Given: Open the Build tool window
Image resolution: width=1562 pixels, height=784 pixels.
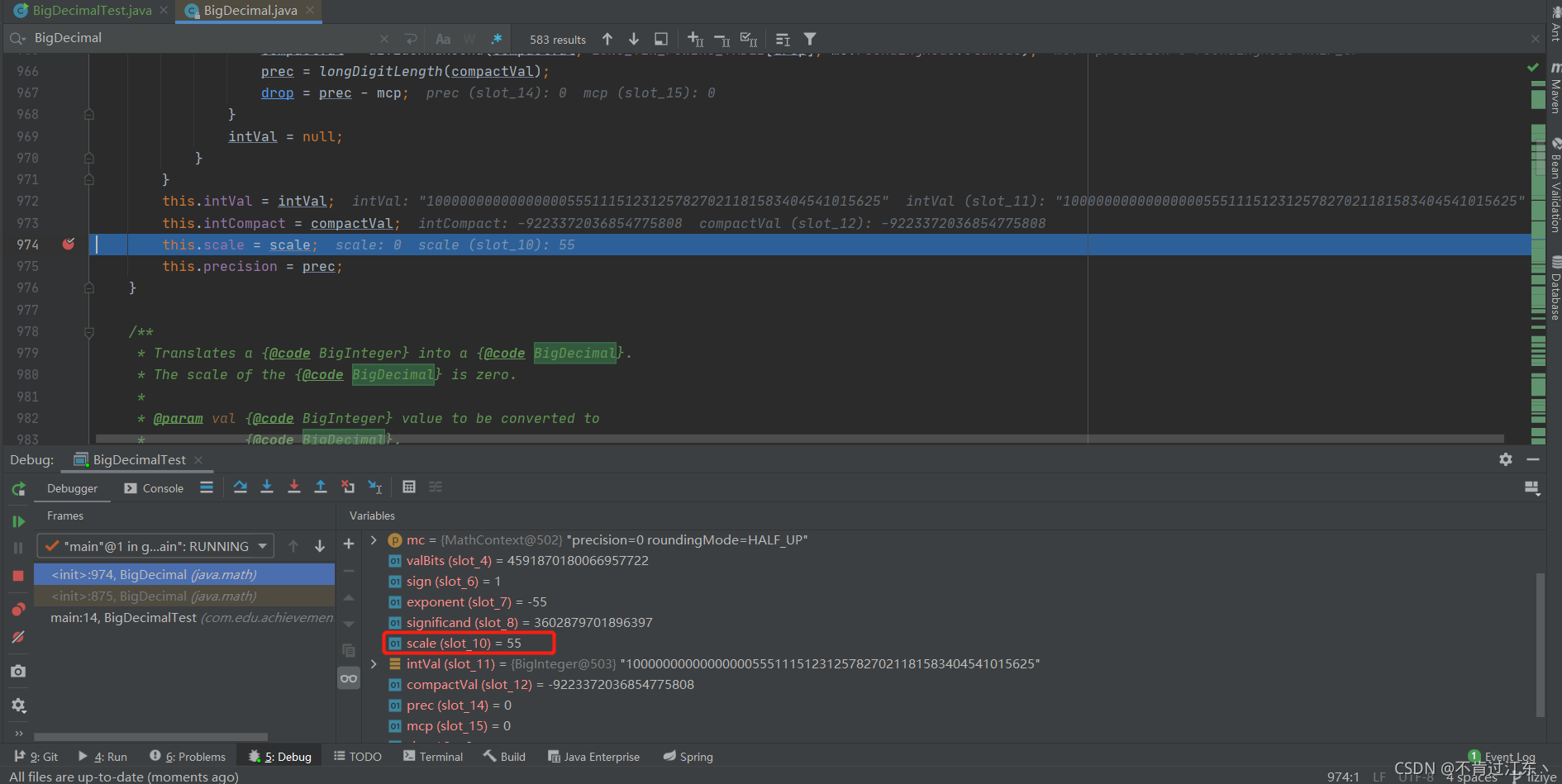Looking at the screenshot, I should pos(505,757).
